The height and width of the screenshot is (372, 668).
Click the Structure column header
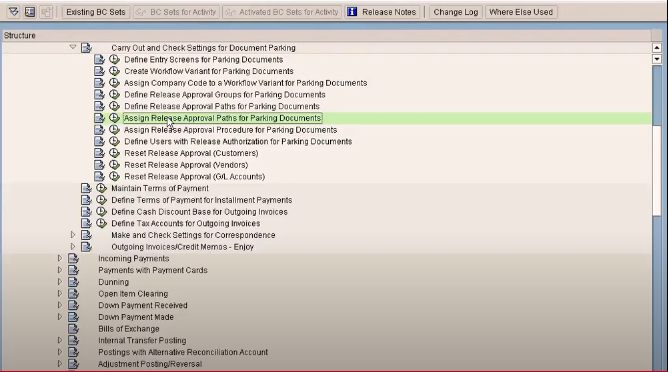326,35
